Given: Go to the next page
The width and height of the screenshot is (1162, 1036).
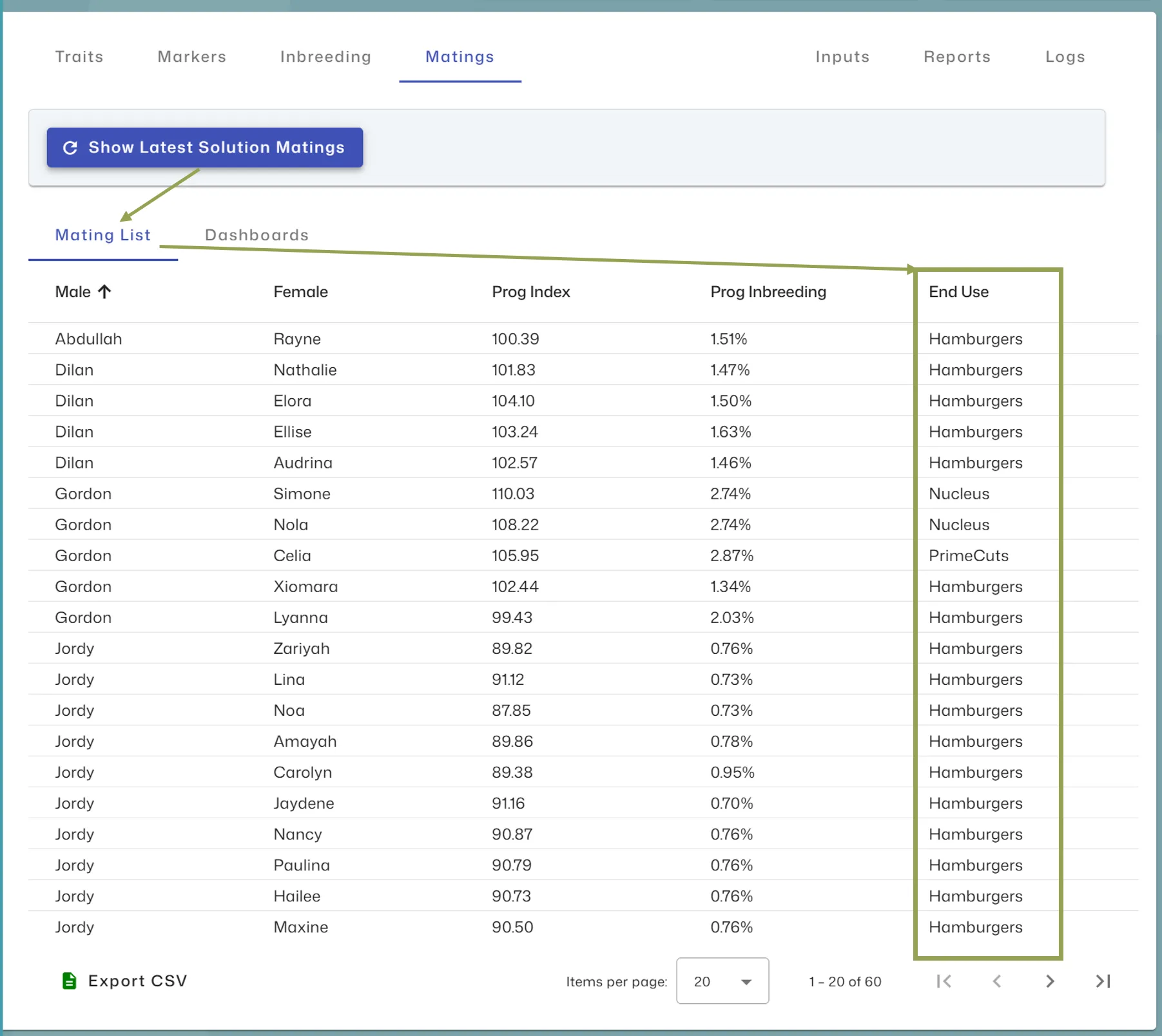Looking at the screenshot, I should (1050, 981).
